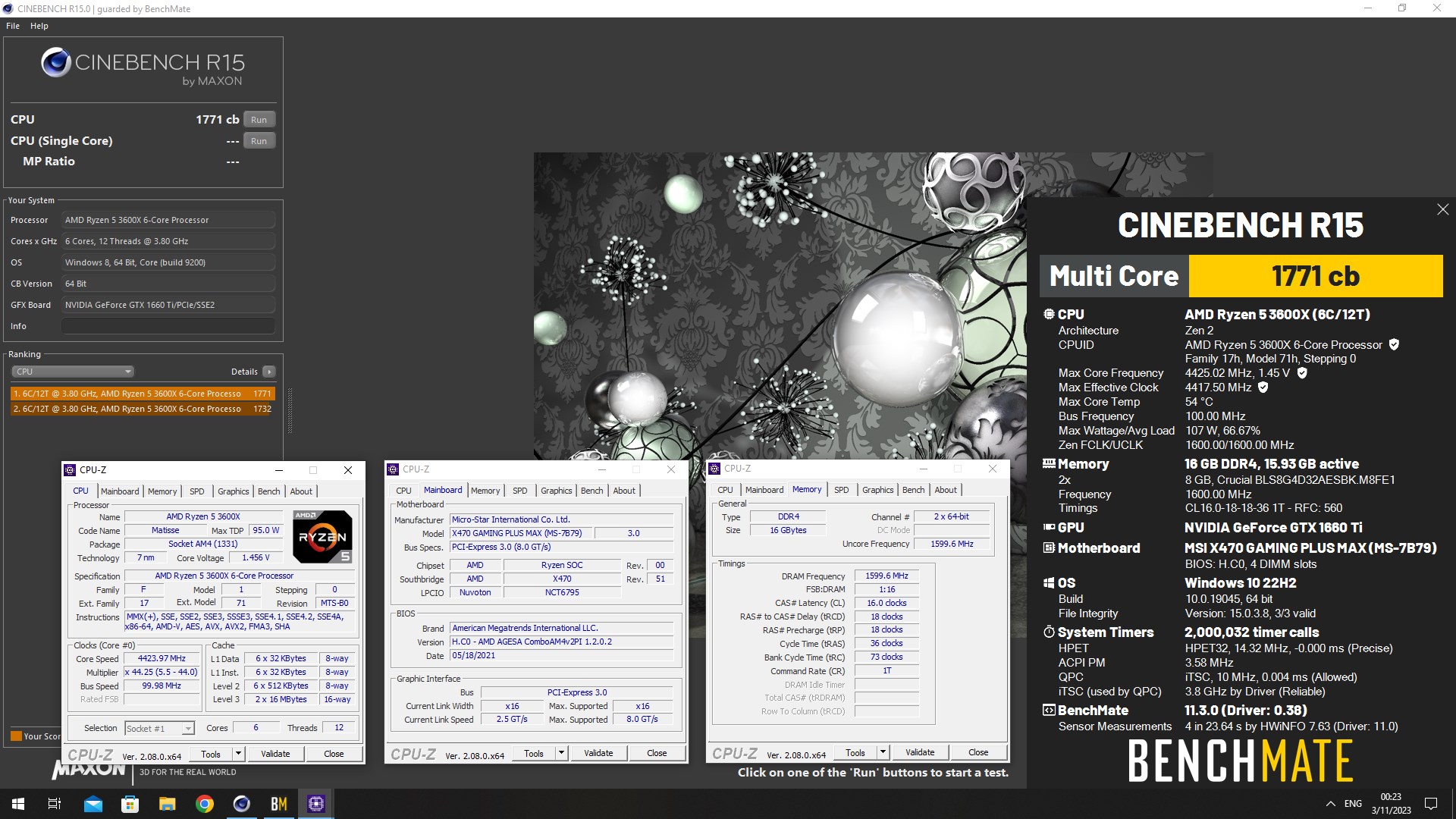
Task: Expand Tools arrow in Memory CPU-Z window
Action: [883, 752]
